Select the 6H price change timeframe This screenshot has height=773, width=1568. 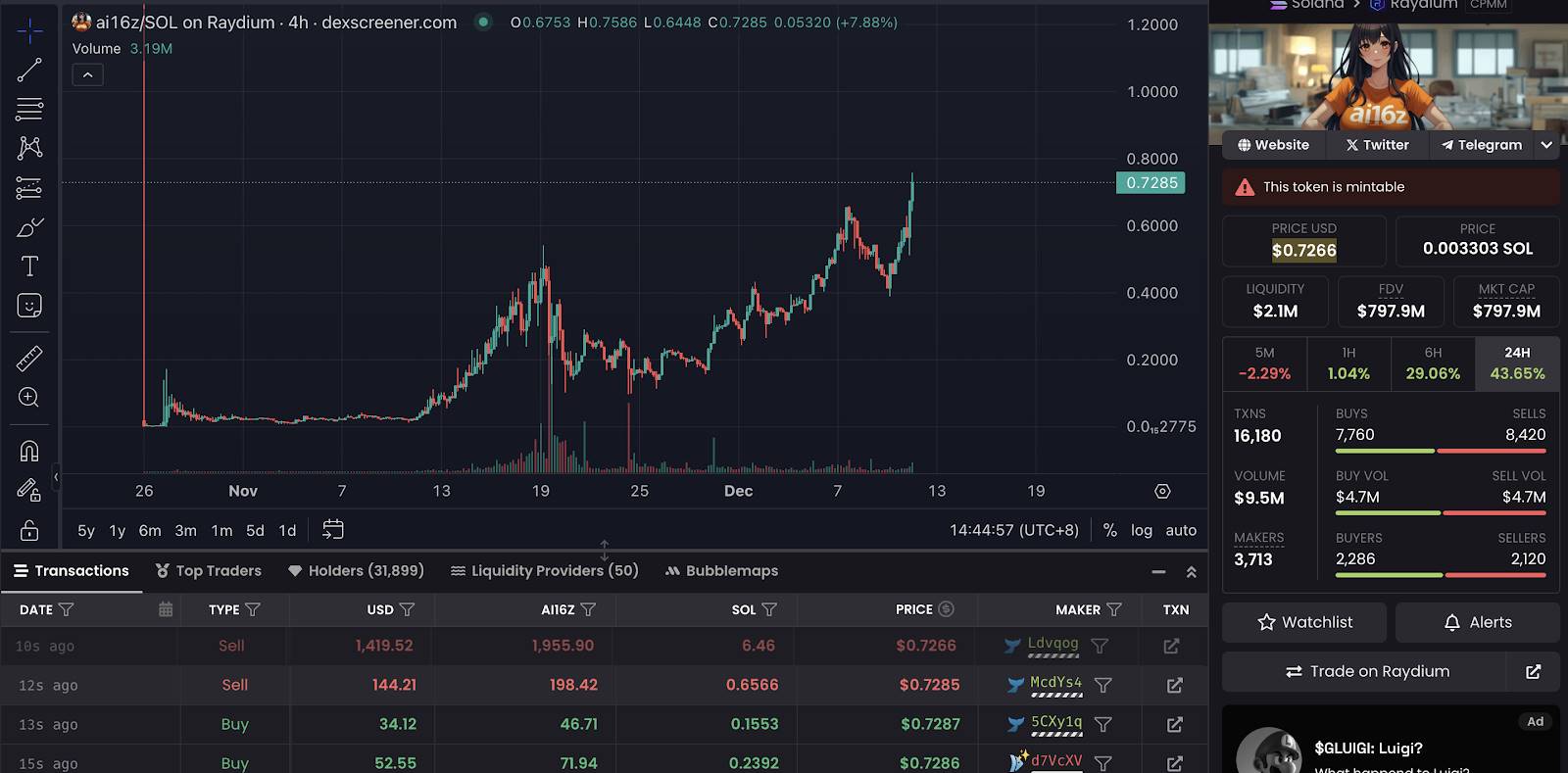(x=1433, y=363)
